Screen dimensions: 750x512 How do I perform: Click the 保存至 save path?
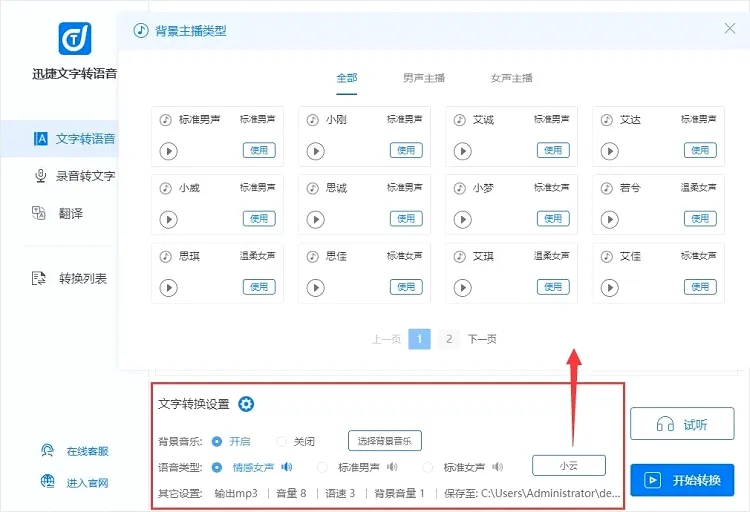coord(532,493)
